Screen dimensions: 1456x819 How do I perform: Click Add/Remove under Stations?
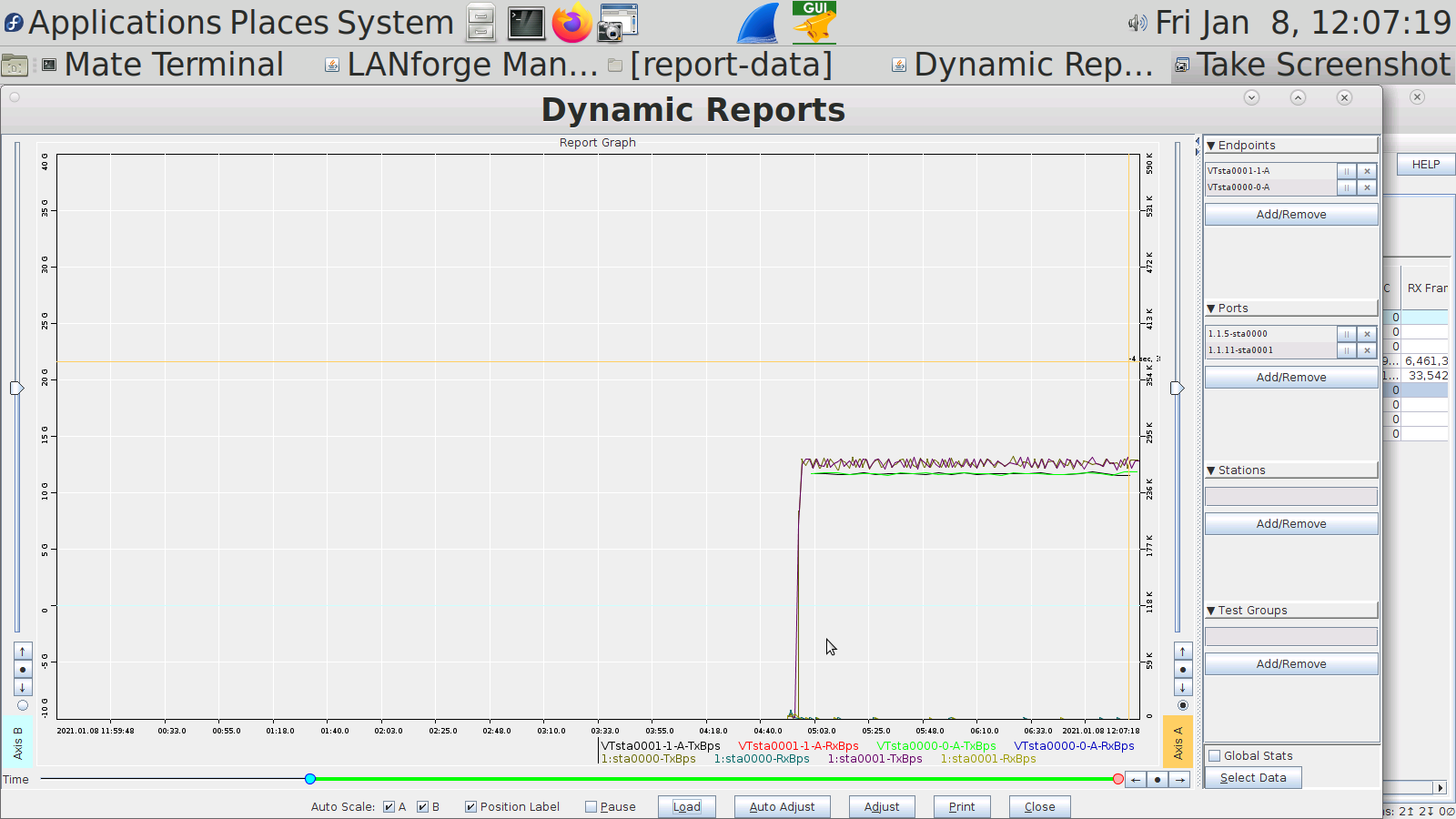point(1291,524)
